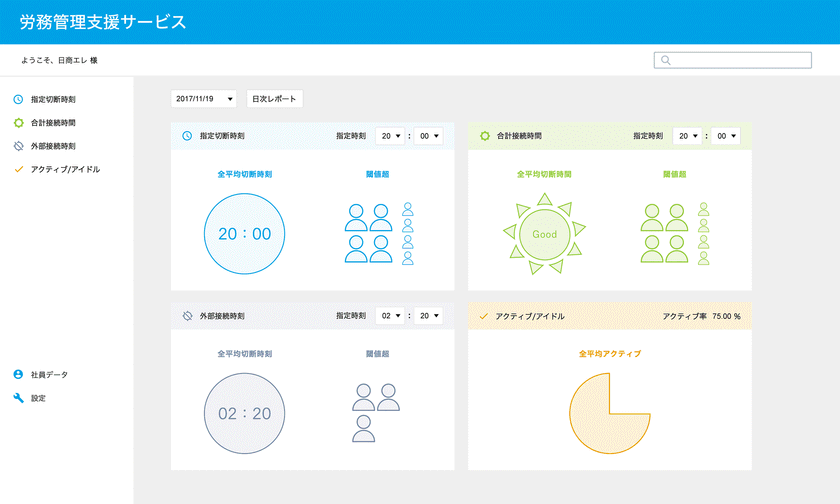Open minute dropdown in 合計接続時間 panel header

[x=725, y=135]
